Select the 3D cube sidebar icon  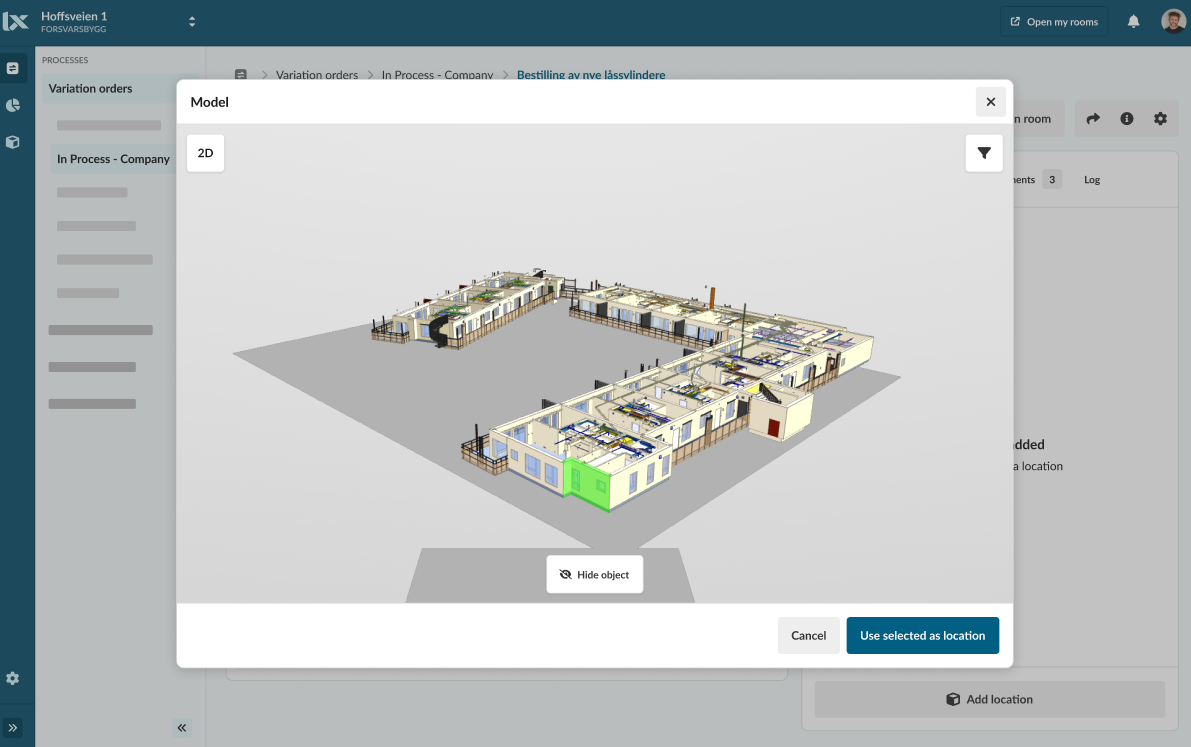13,142
